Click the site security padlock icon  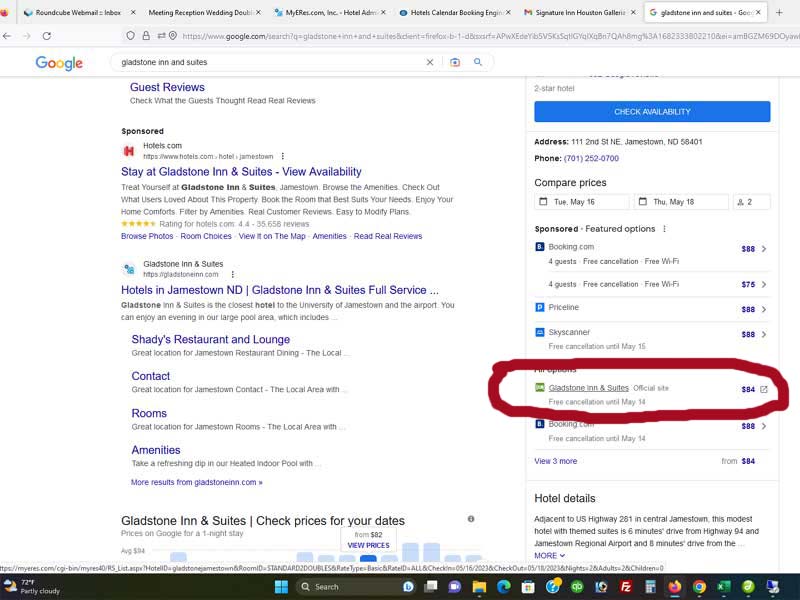point(146,36)
